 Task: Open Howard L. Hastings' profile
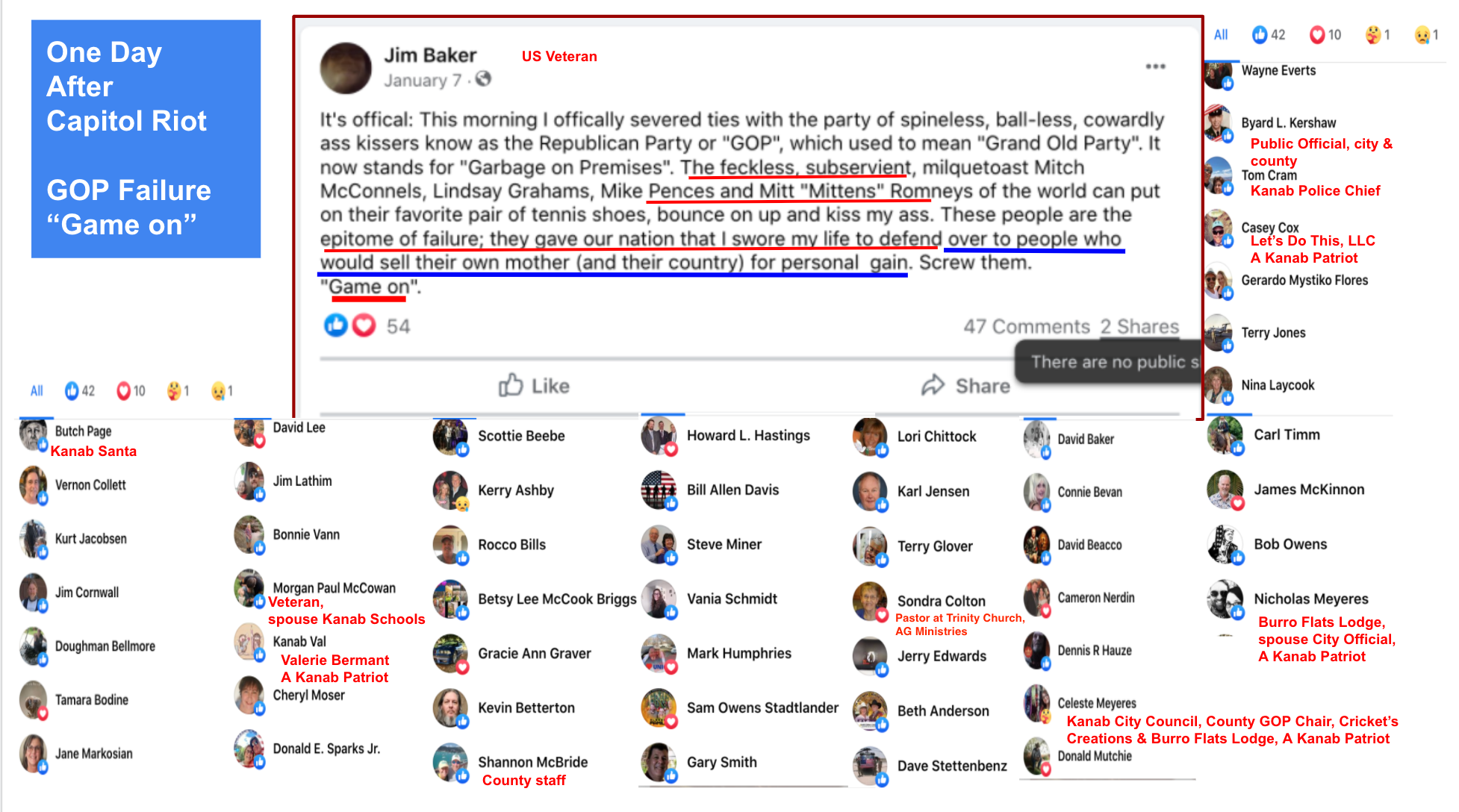coord(748,435)
